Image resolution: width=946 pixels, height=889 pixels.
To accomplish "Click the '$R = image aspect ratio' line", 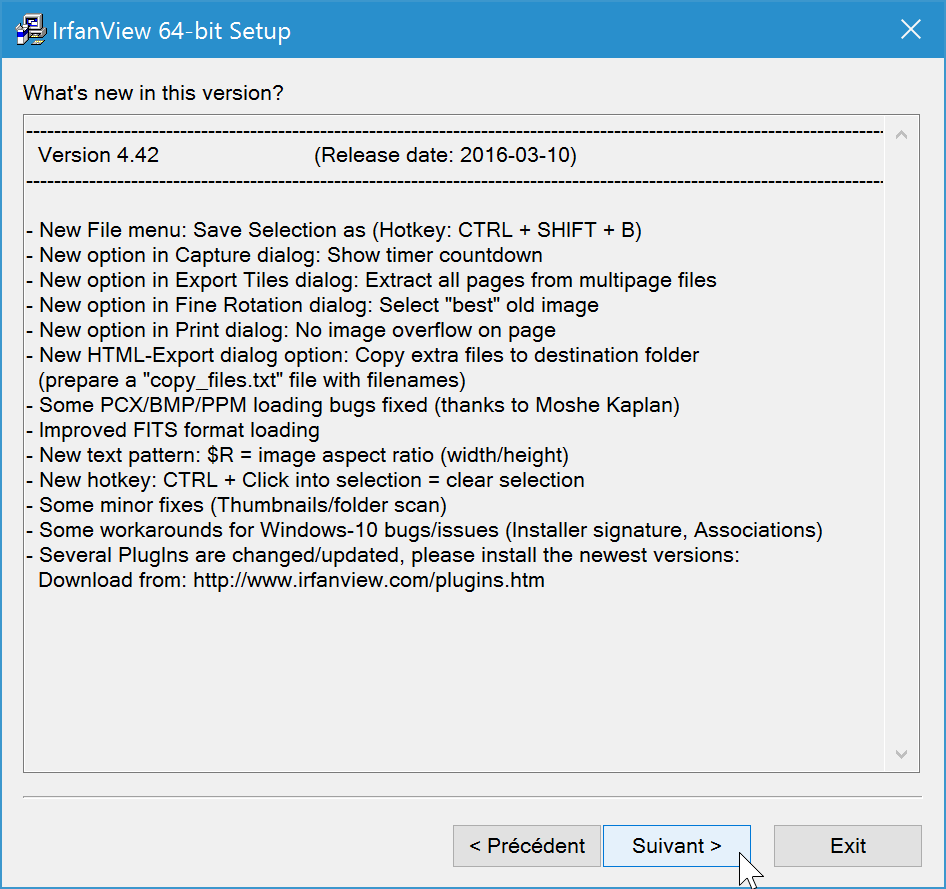I will (x=297, y=455).
